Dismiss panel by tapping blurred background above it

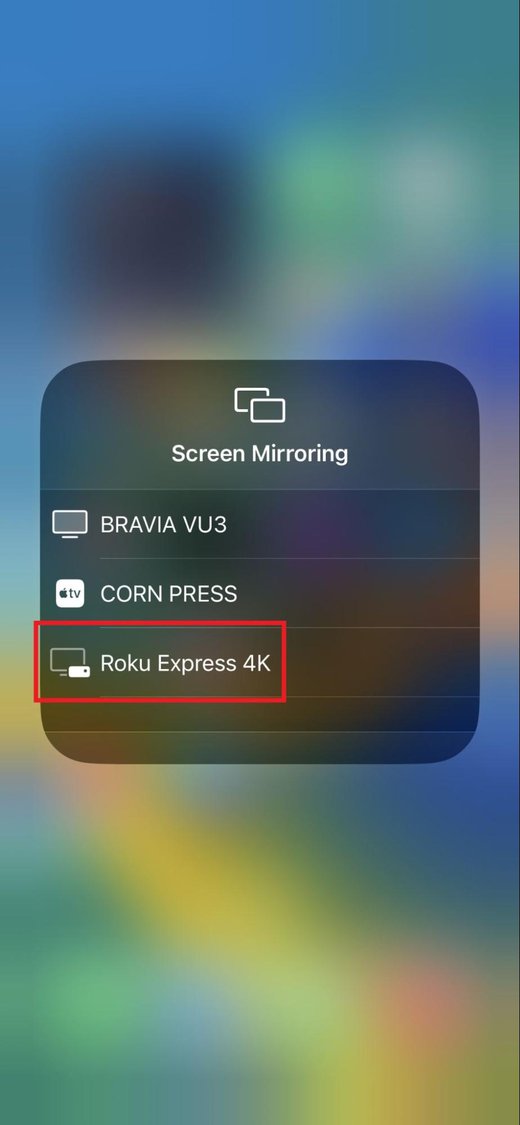(260, 179)
